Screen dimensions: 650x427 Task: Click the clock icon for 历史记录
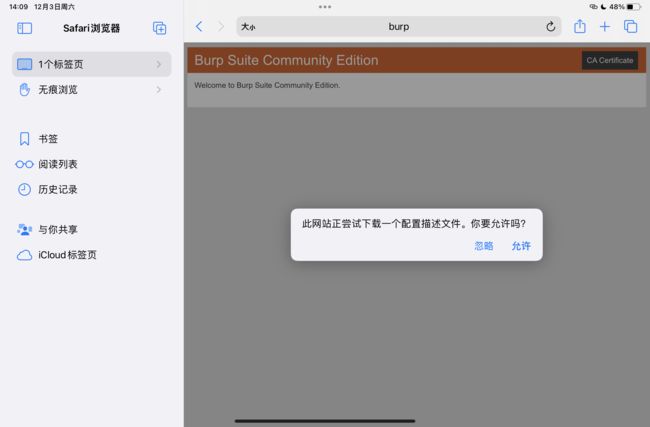point(24,189)
